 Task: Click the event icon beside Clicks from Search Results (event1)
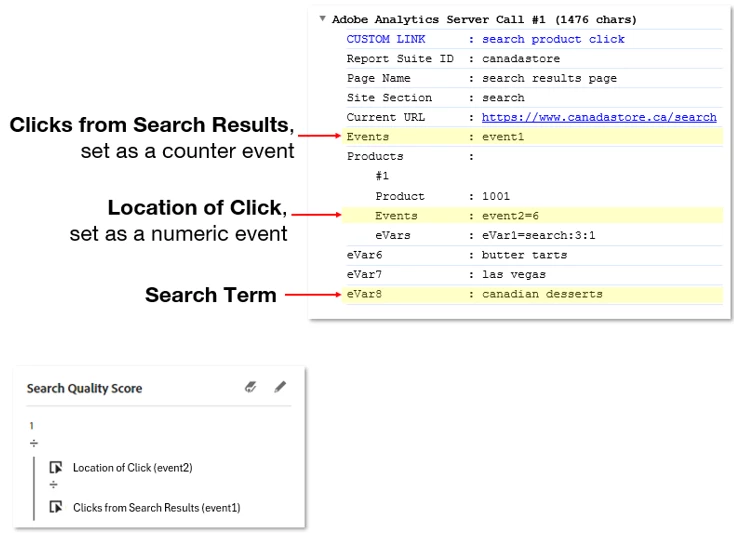pos(56,507)
